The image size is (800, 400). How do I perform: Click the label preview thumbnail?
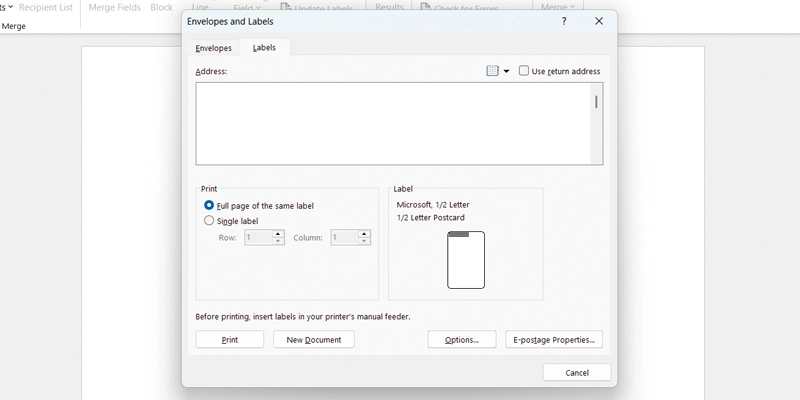coord(466,260)
